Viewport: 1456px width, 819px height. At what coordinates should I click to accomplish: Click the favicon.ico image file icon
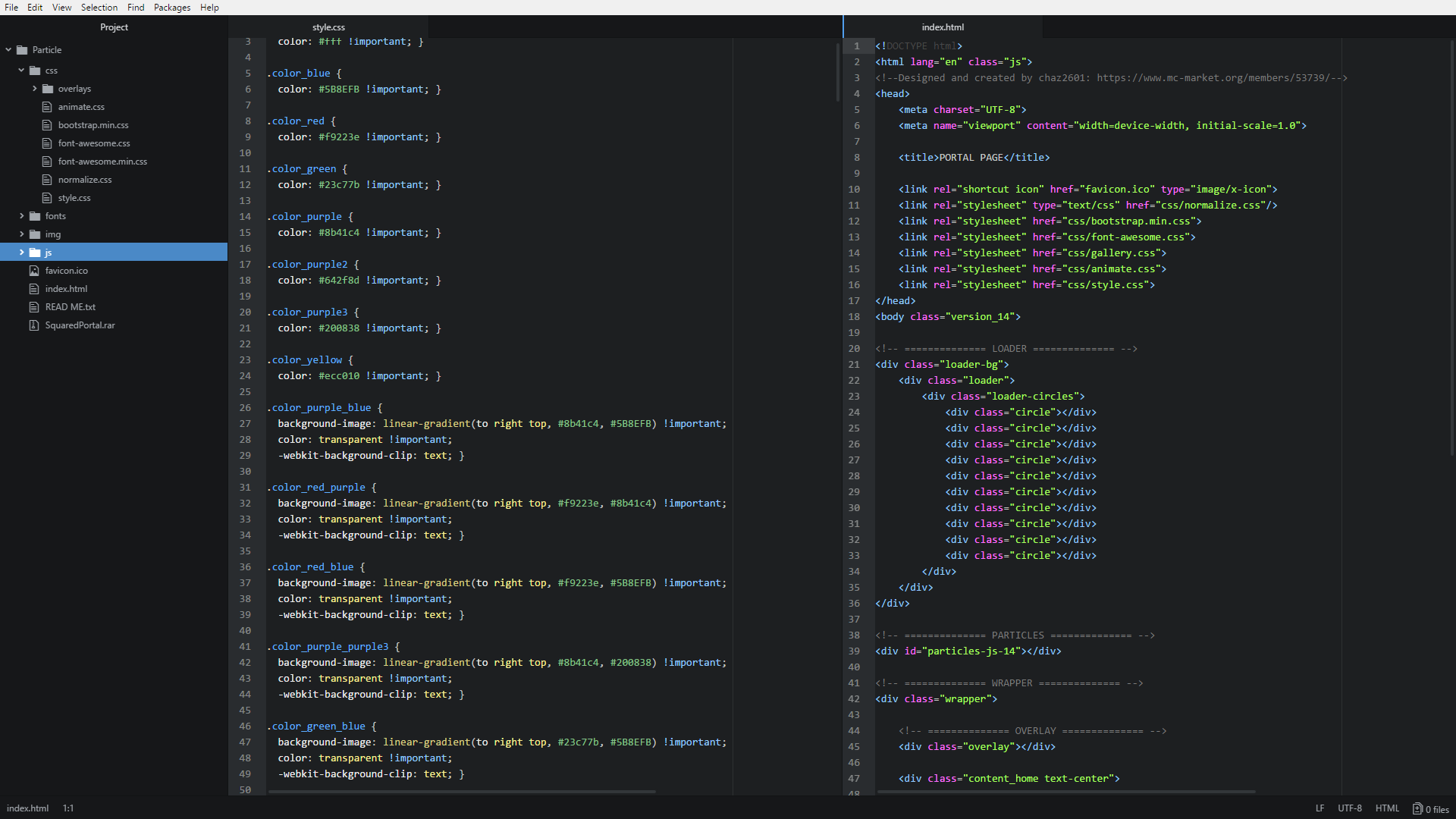coord(34,271)
